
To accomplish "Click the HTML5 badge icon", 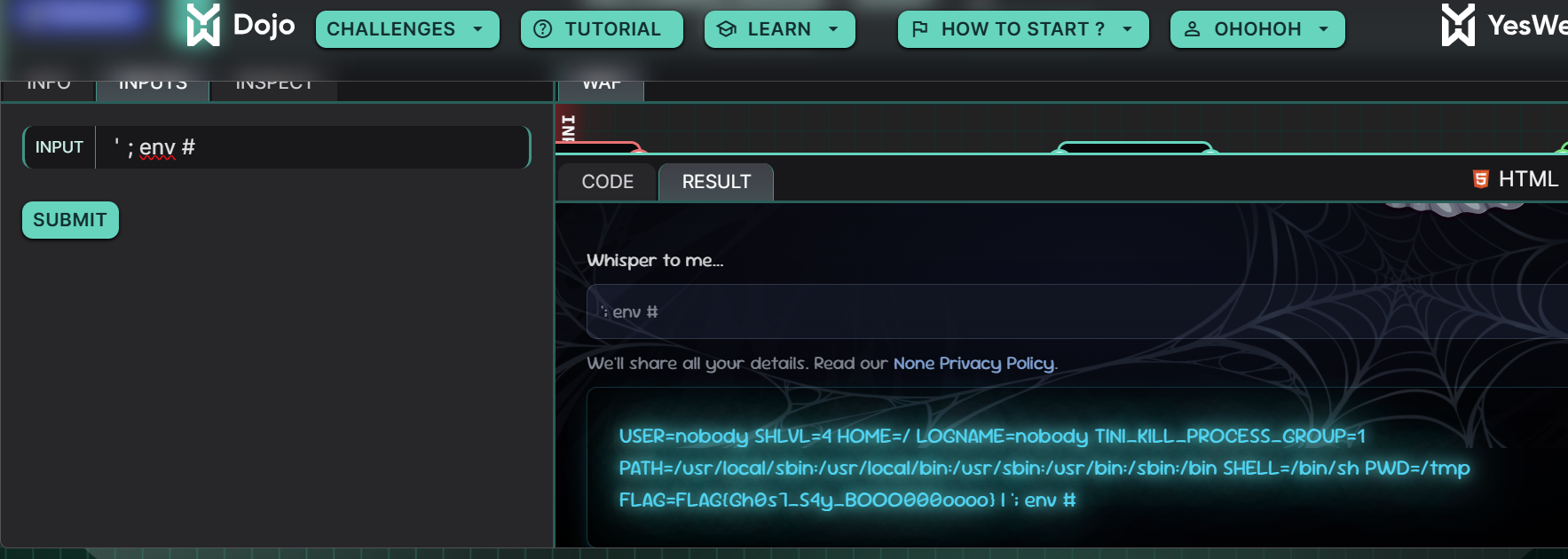I will point(1480,179).
